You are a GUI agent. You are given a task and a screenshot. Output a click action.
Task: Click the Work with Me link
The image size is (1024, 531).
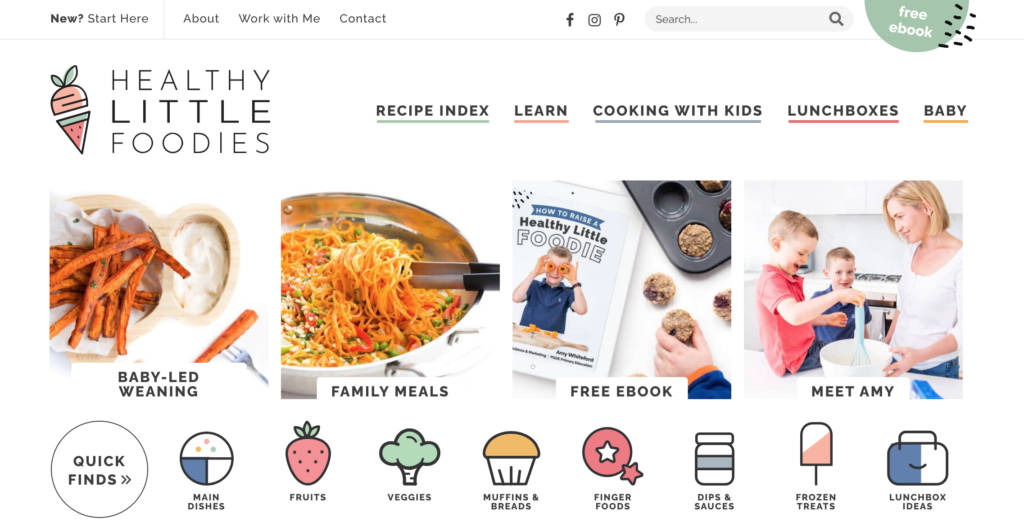(279, 19)
